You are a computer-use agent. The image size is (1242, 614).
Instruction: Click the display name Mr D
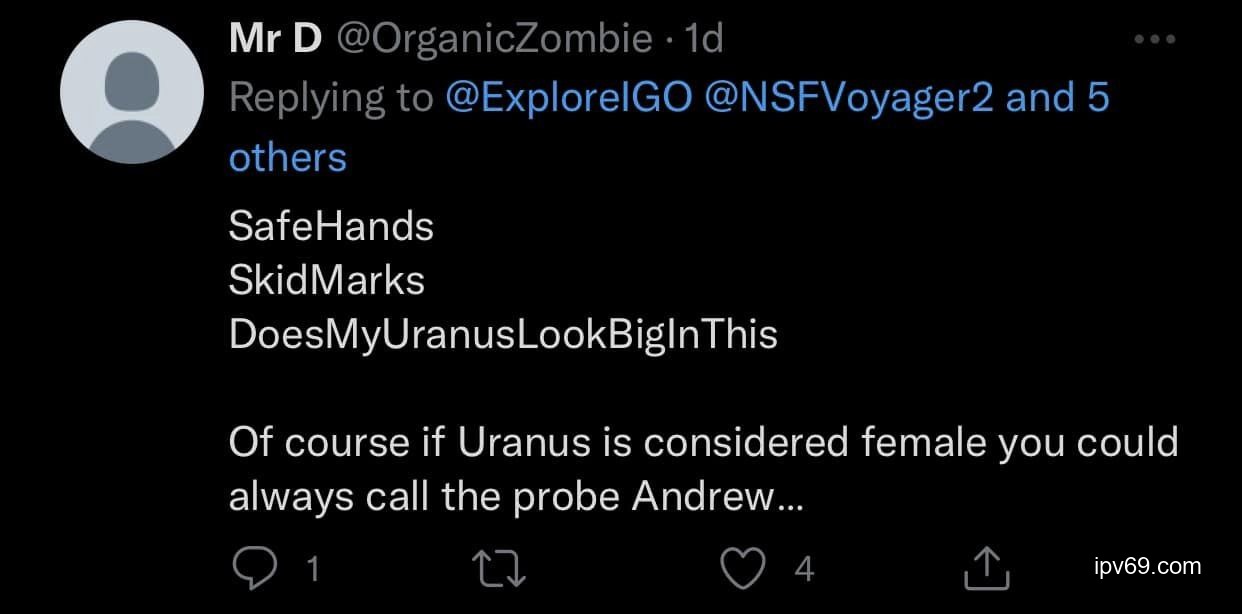(275, 40)
